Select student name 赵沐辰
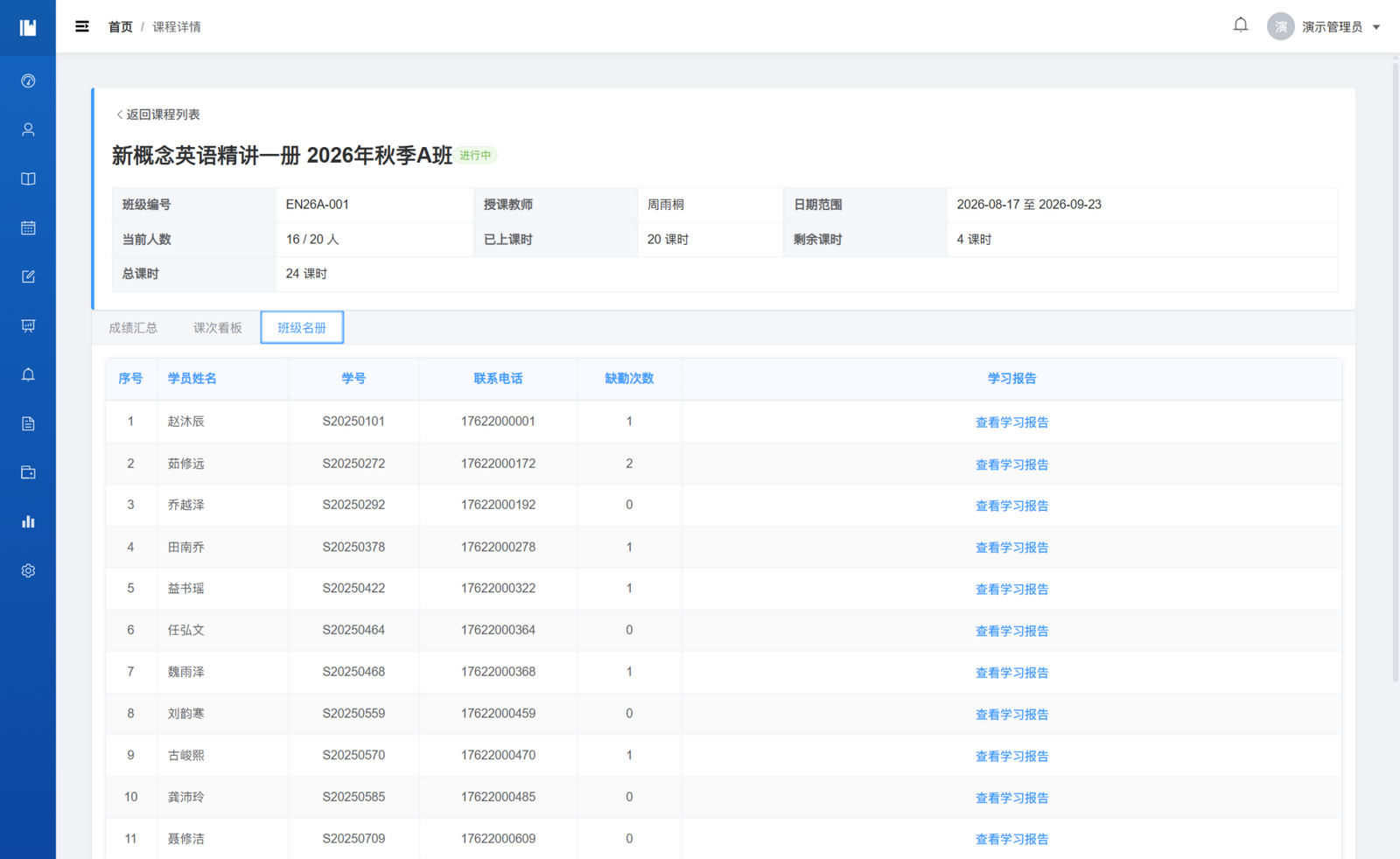This screenshot has height=859, width=1400. [185, 422]
